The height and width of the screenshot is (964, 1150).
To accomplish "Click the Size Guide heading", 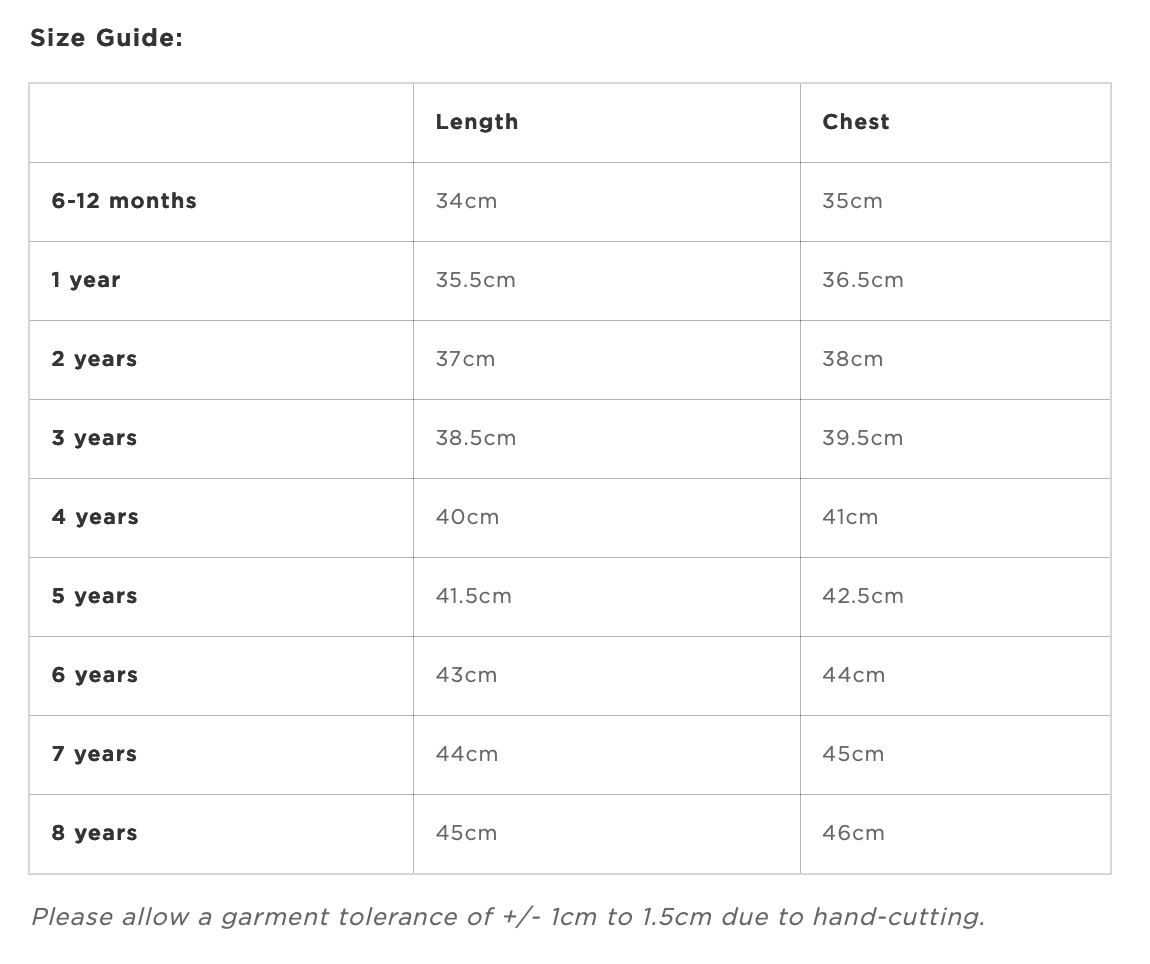I will [x=106, y=37].
